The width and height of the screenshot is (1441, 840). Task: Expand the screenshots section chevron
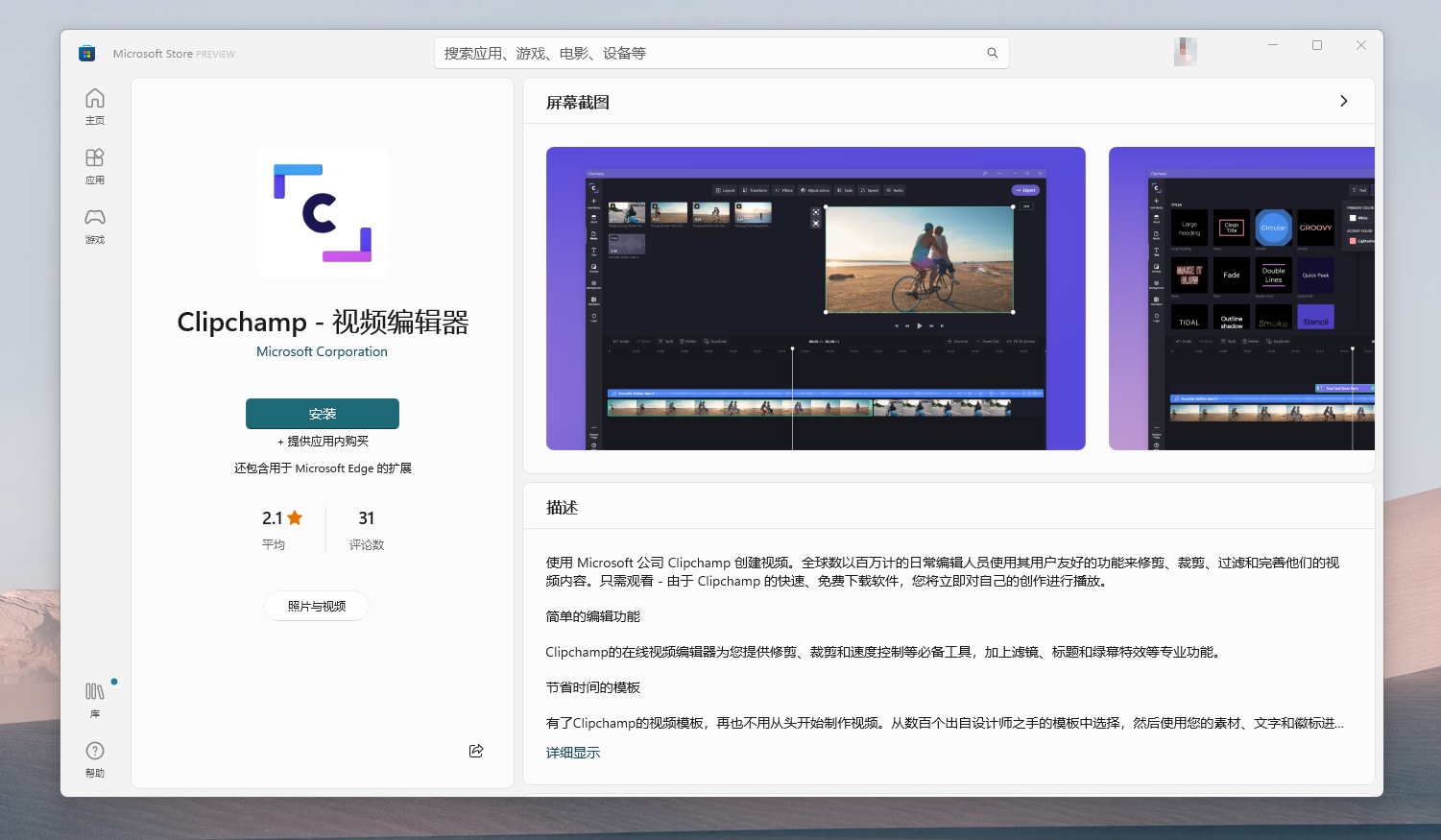pos(1344,101)
